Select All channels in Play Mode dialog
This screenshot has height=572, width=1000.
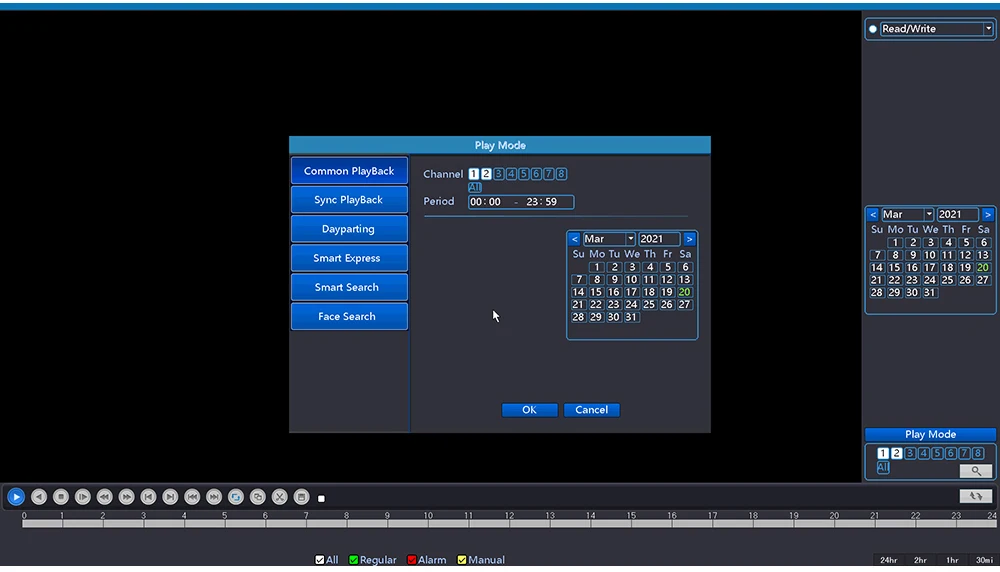[474, 187]
